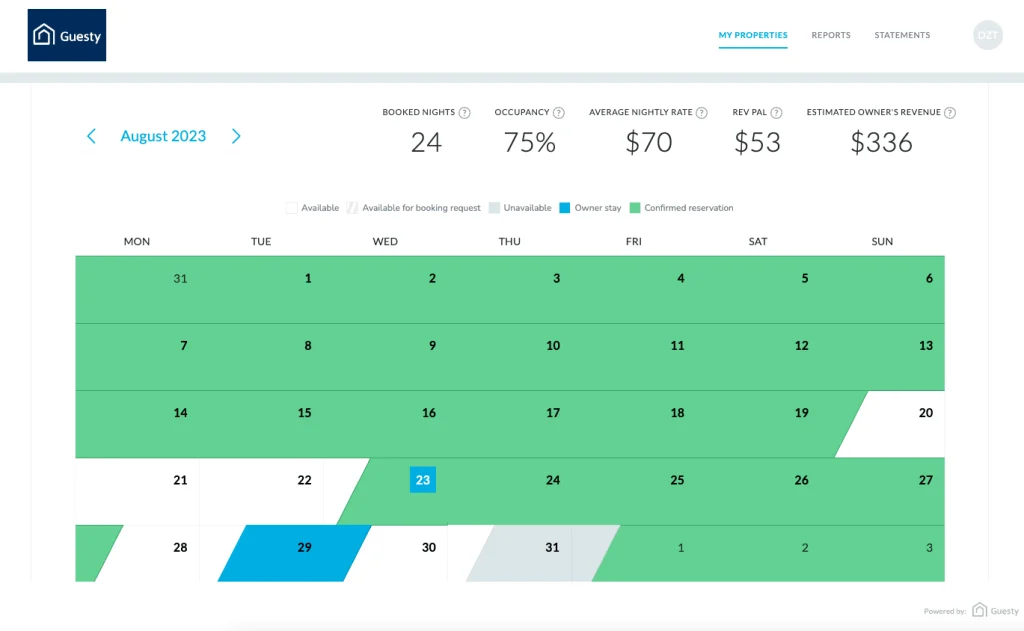Open the Reports tab
Image resolution: width=1024 pixels, height=631 pixels.
coord(831,35)
